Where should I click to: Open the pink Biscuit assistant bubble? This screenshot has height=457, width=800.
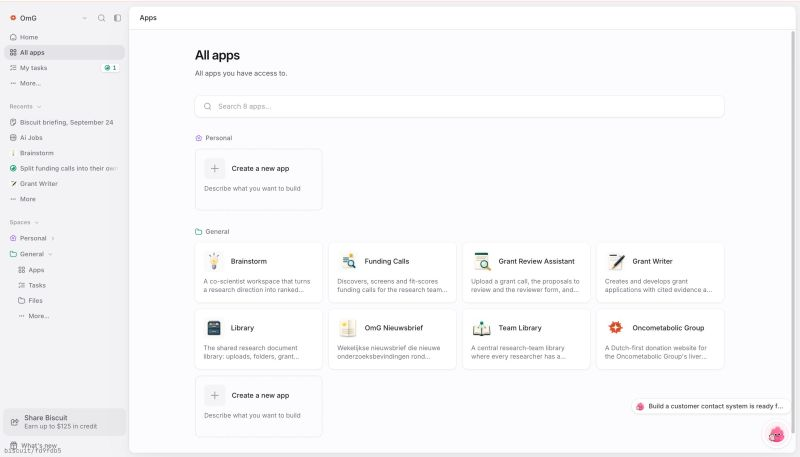pos(776,435)
